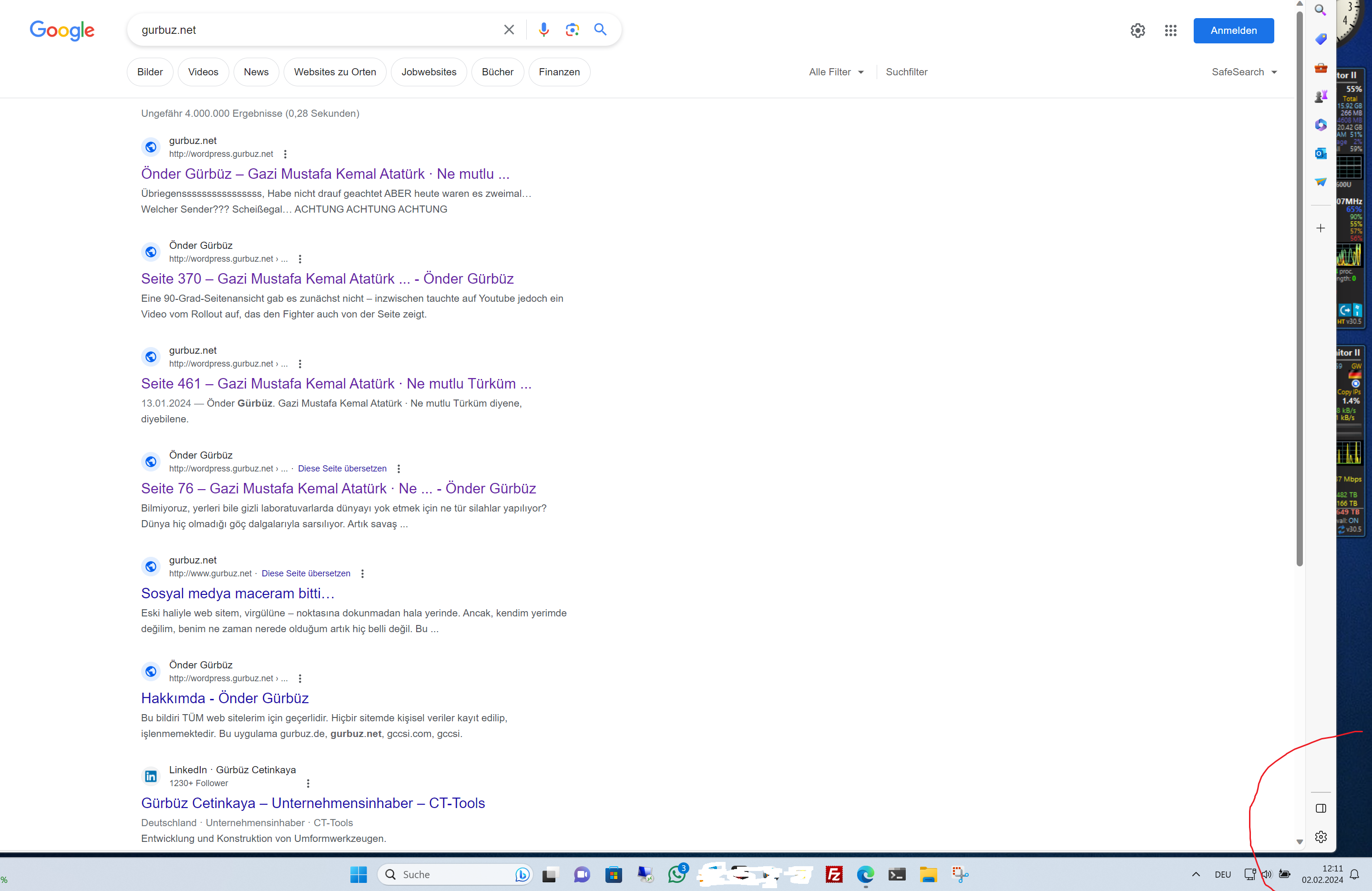
Task: Open more options for LinkedIn result
Action: 308,784
